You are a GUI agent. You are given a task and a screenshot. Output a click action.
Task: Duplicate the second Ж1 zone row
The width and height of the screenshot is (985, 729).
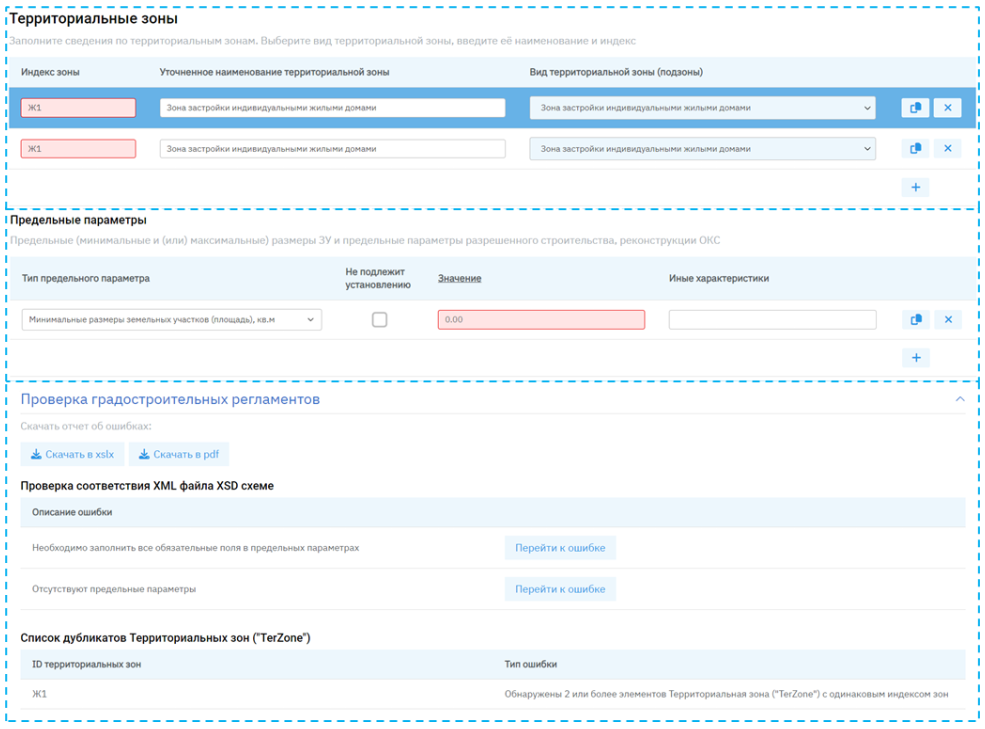915,149
